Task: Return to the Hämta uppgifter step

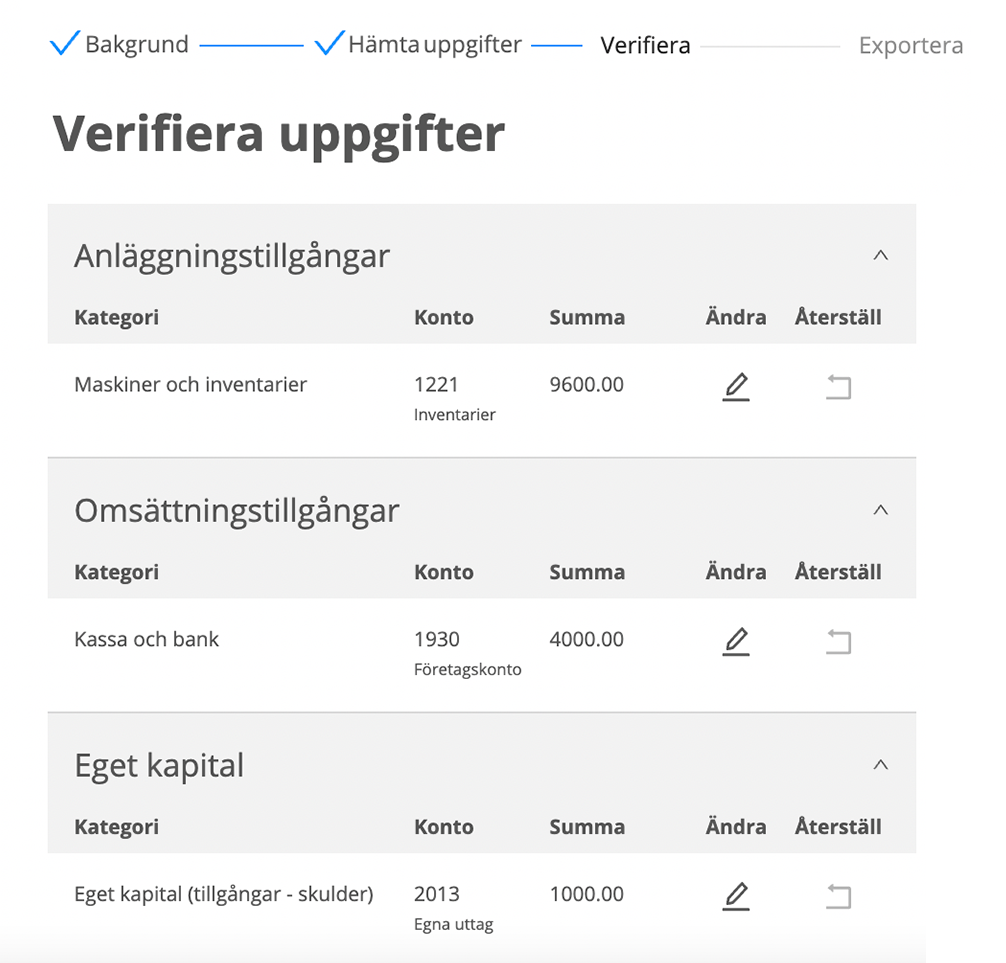Action: coord(435,45)
